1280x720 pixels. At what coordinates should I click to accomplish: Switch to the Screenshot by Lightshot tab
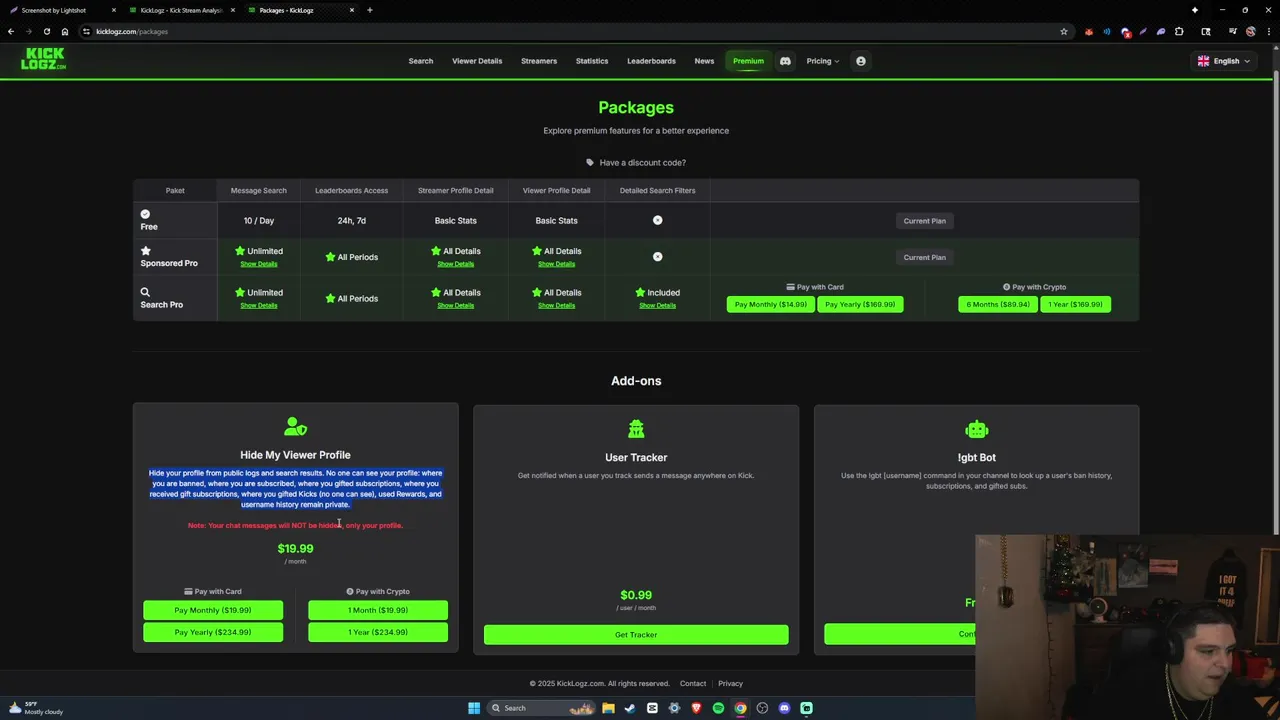pos(60,10)
